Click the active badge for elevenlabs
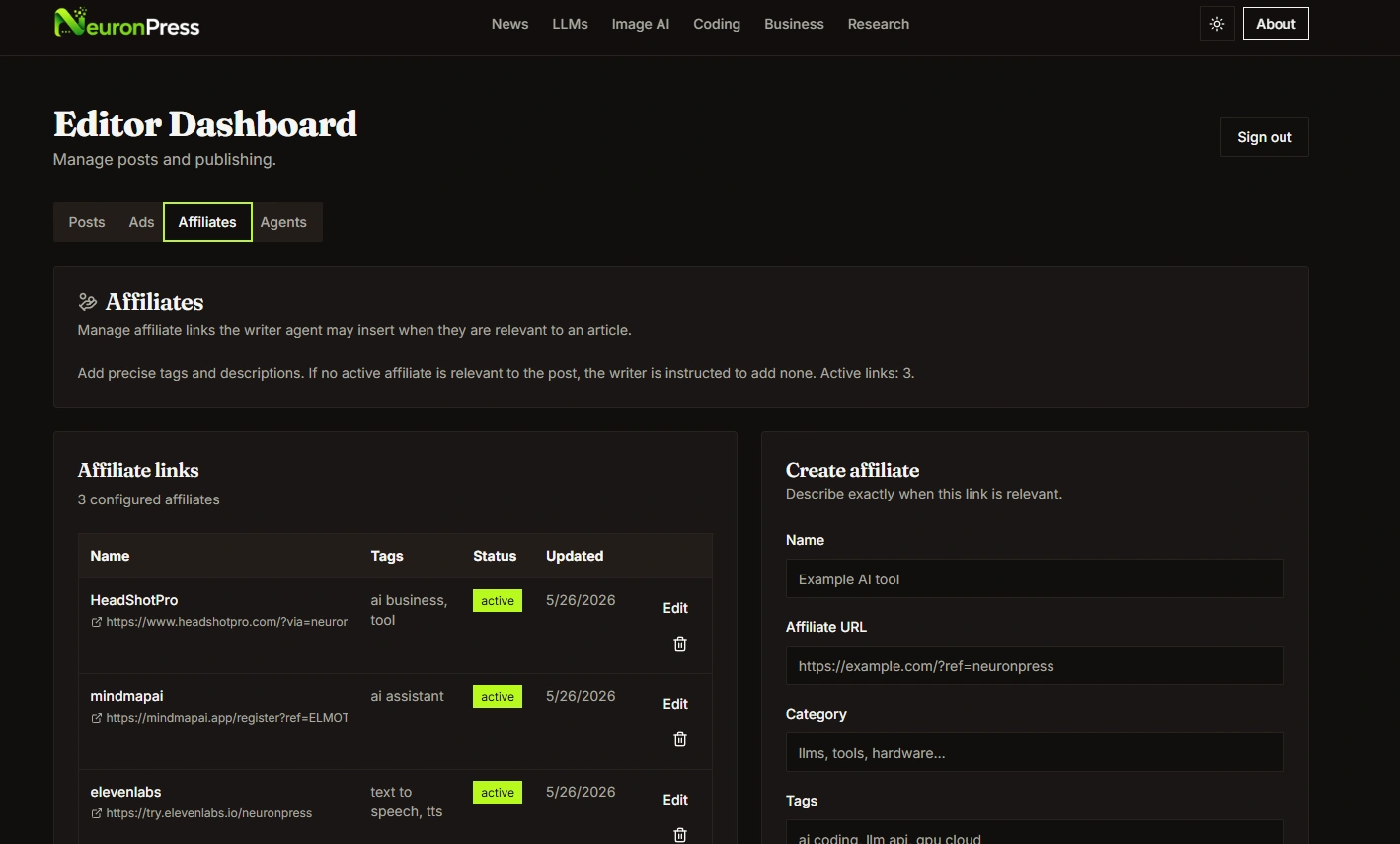 [x=498, y=792]
